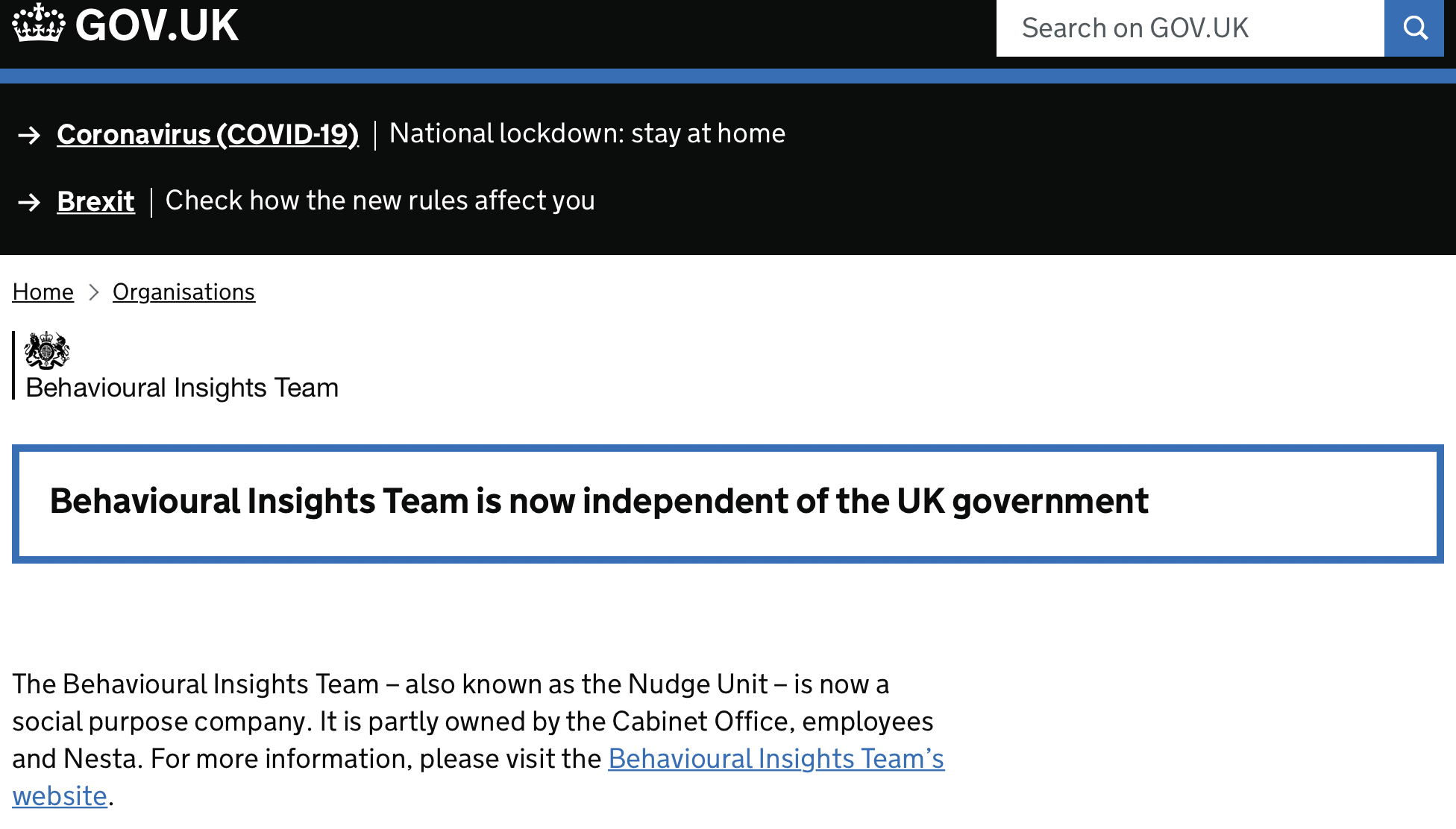Open the Organisations breadcrumb link
1456x829 pixels.
[183, 292]
